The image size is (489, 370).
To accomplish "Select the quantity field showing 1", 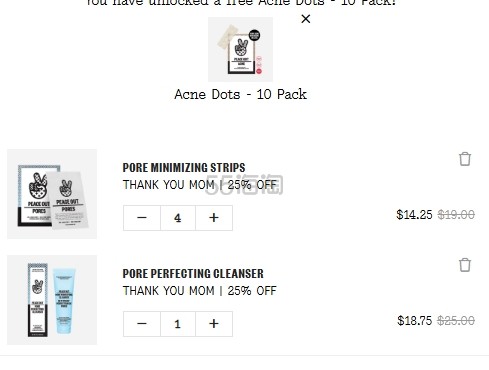I will click(178, 324).
